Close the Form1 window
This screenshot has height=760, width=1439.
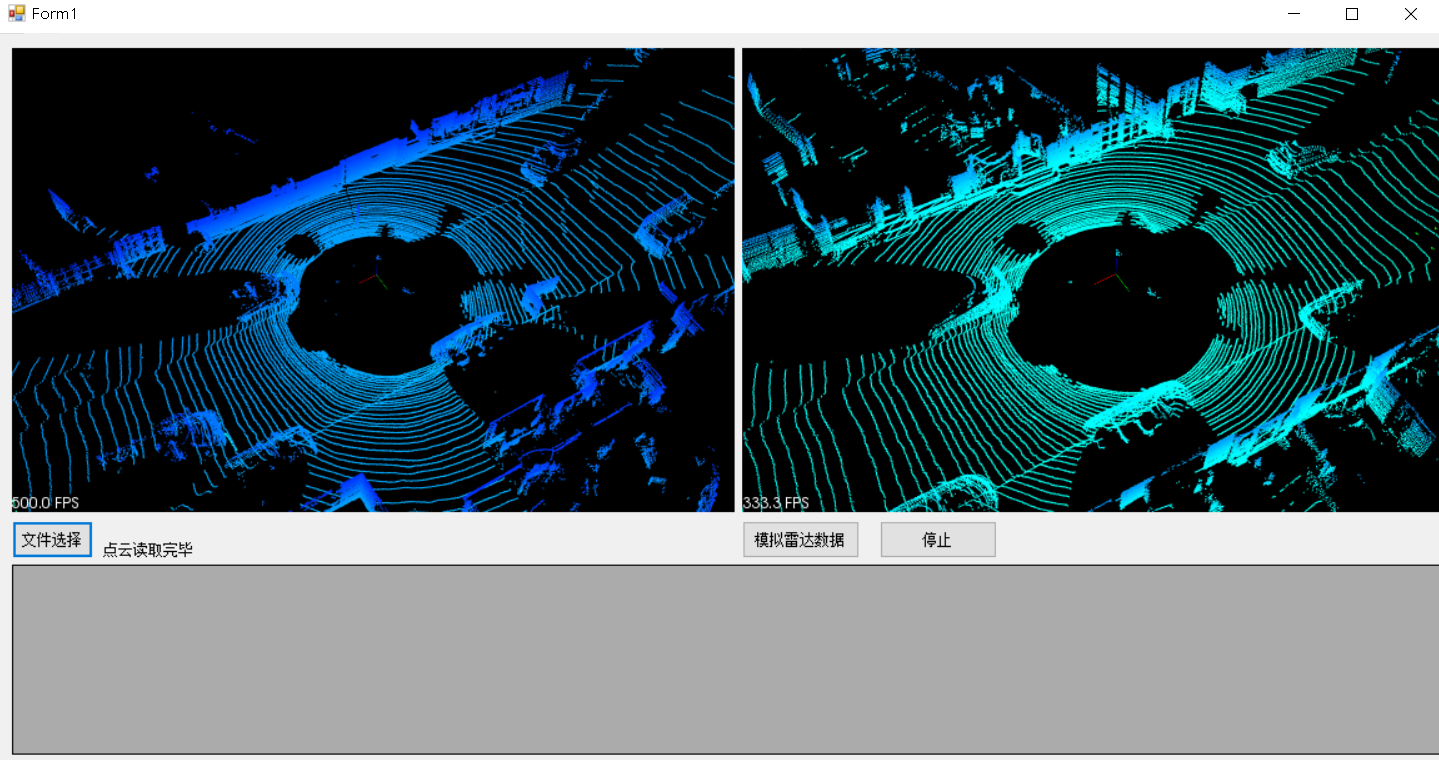(1410, 14)
